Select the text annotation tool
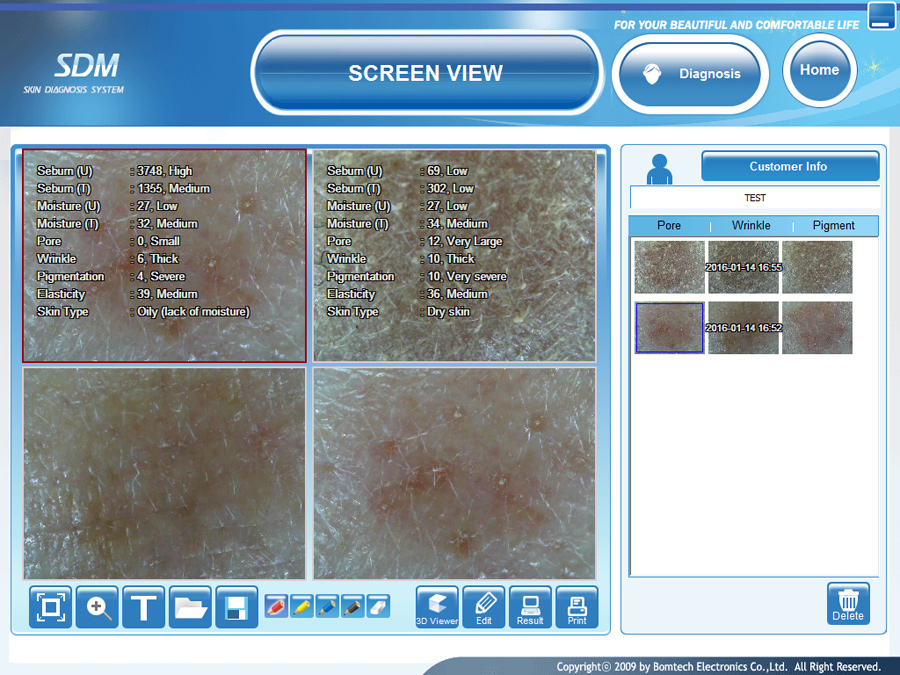This screenshot has width=900, height=675. [143, 607]
